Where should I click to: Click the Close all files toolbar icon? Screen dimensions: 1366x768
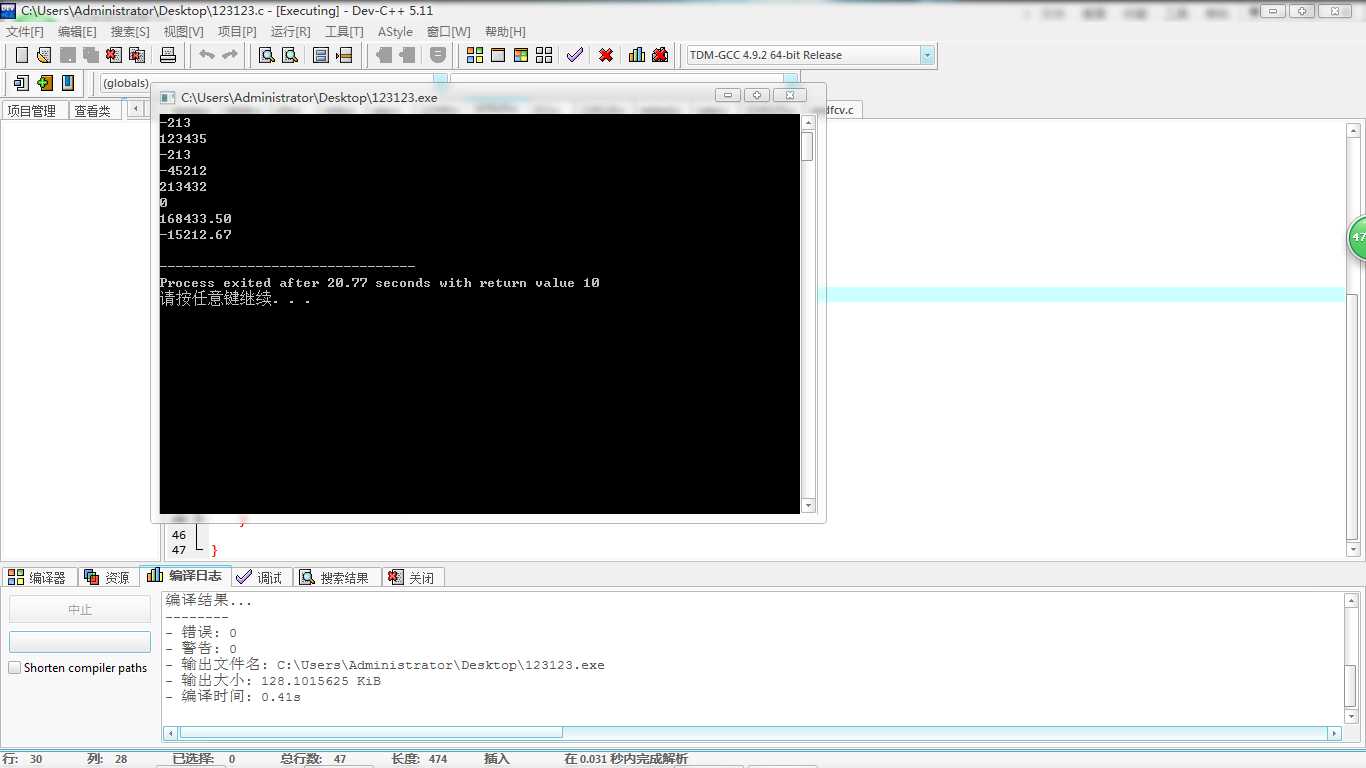pyautogui.click(x=136, y=55)
